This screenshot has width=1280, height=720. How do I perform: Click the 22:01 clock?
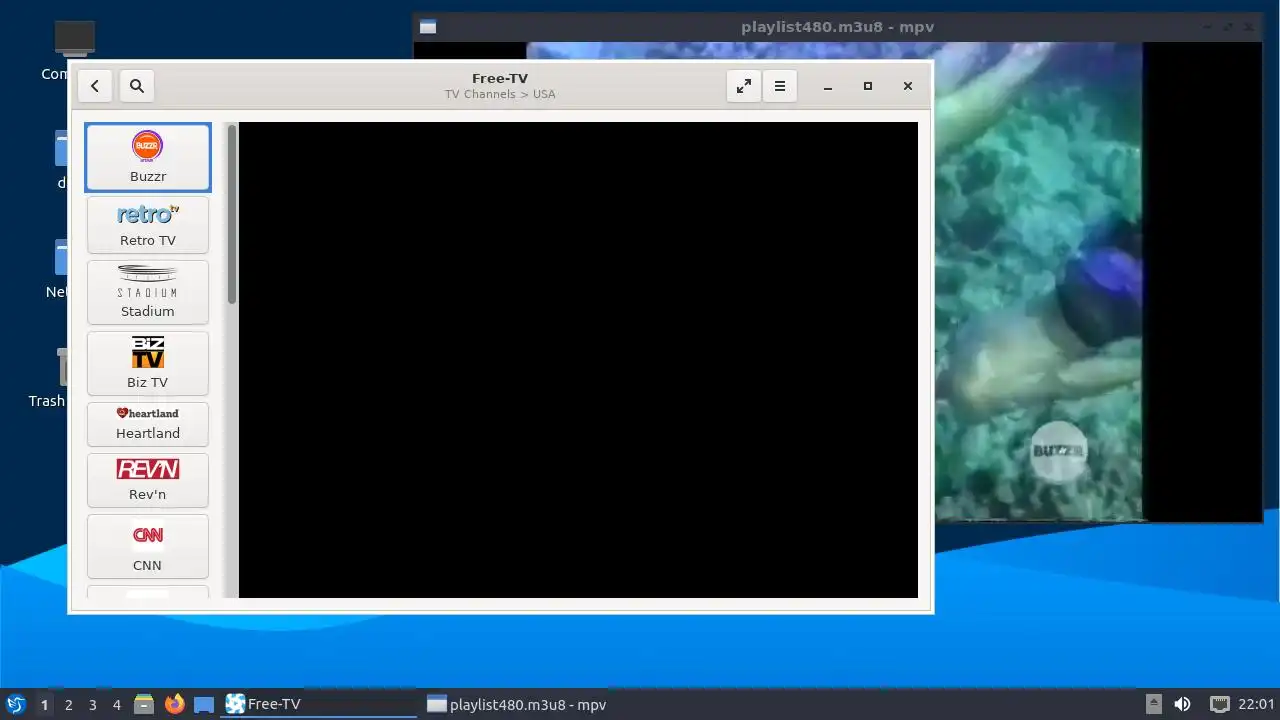[1256, 704]
